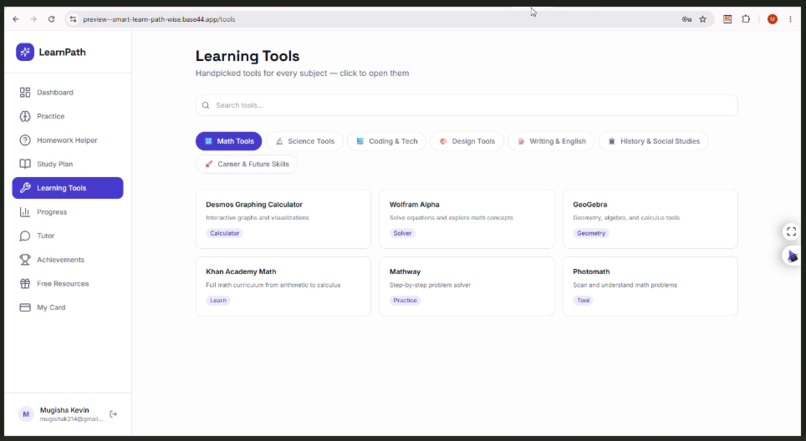Open the Photomath tool card

click(x=650, y=286)
